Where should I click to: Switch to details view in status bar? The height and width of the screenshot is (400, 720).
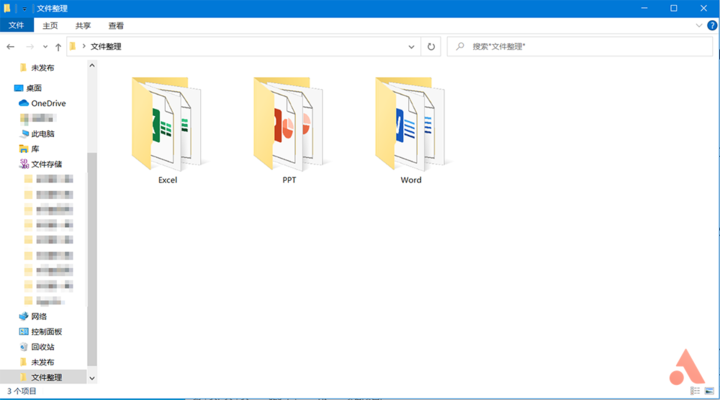(x=695, y=391)
